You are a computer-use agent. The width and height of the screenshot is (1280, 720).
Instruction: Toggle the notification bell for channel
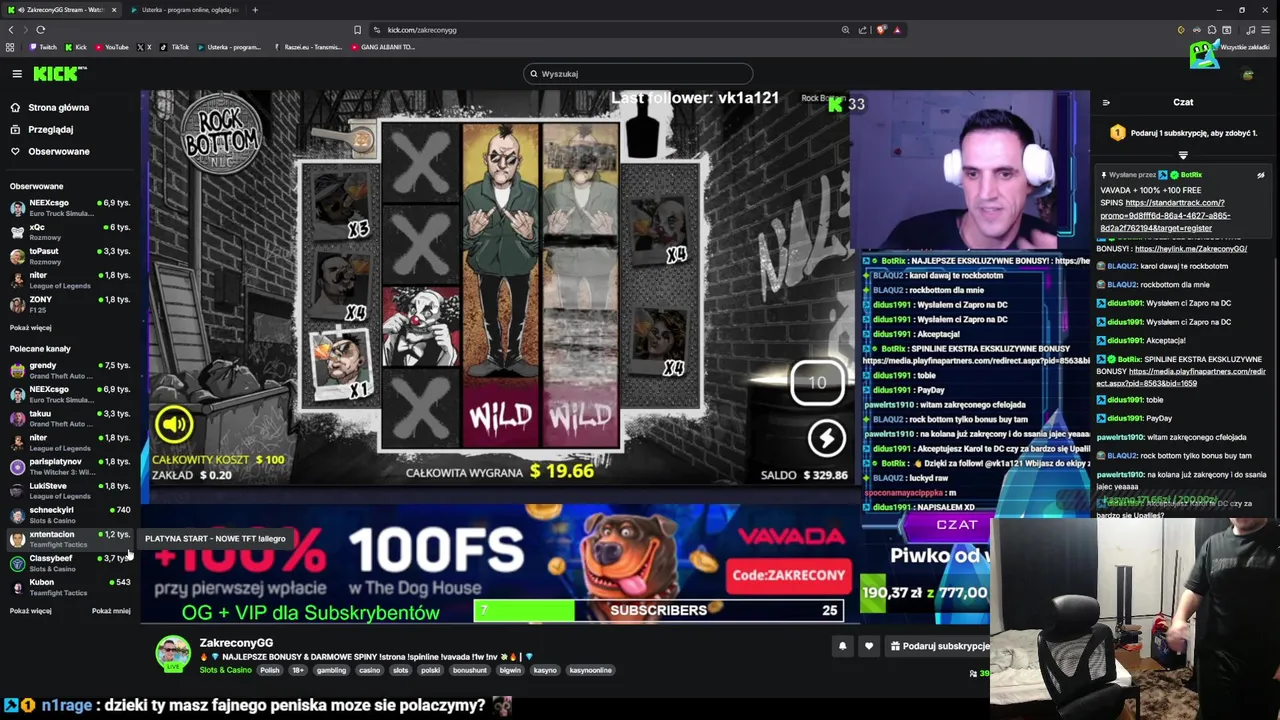842,646
